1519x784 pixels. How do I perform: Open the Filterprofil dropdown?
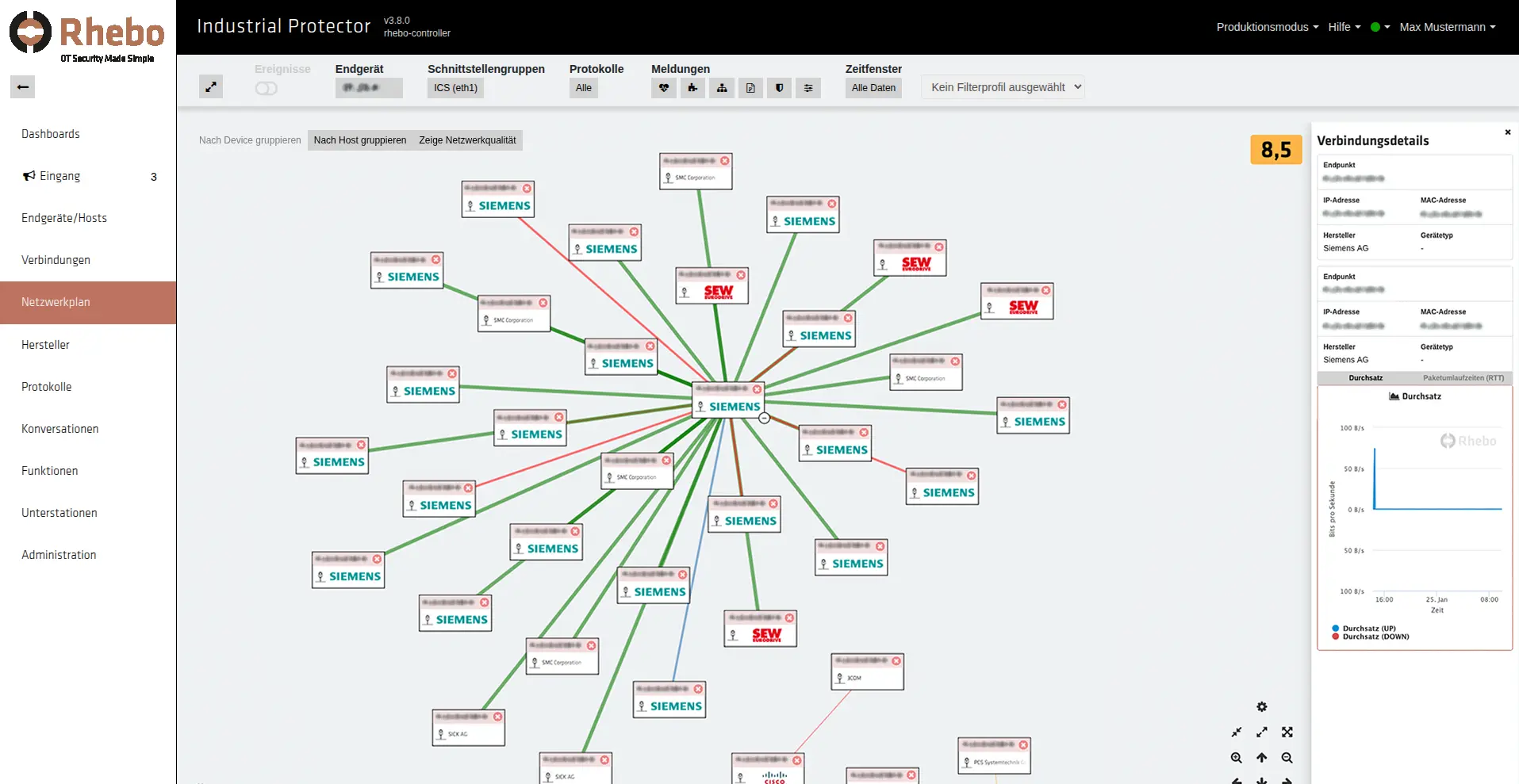tap(1003, 87)
